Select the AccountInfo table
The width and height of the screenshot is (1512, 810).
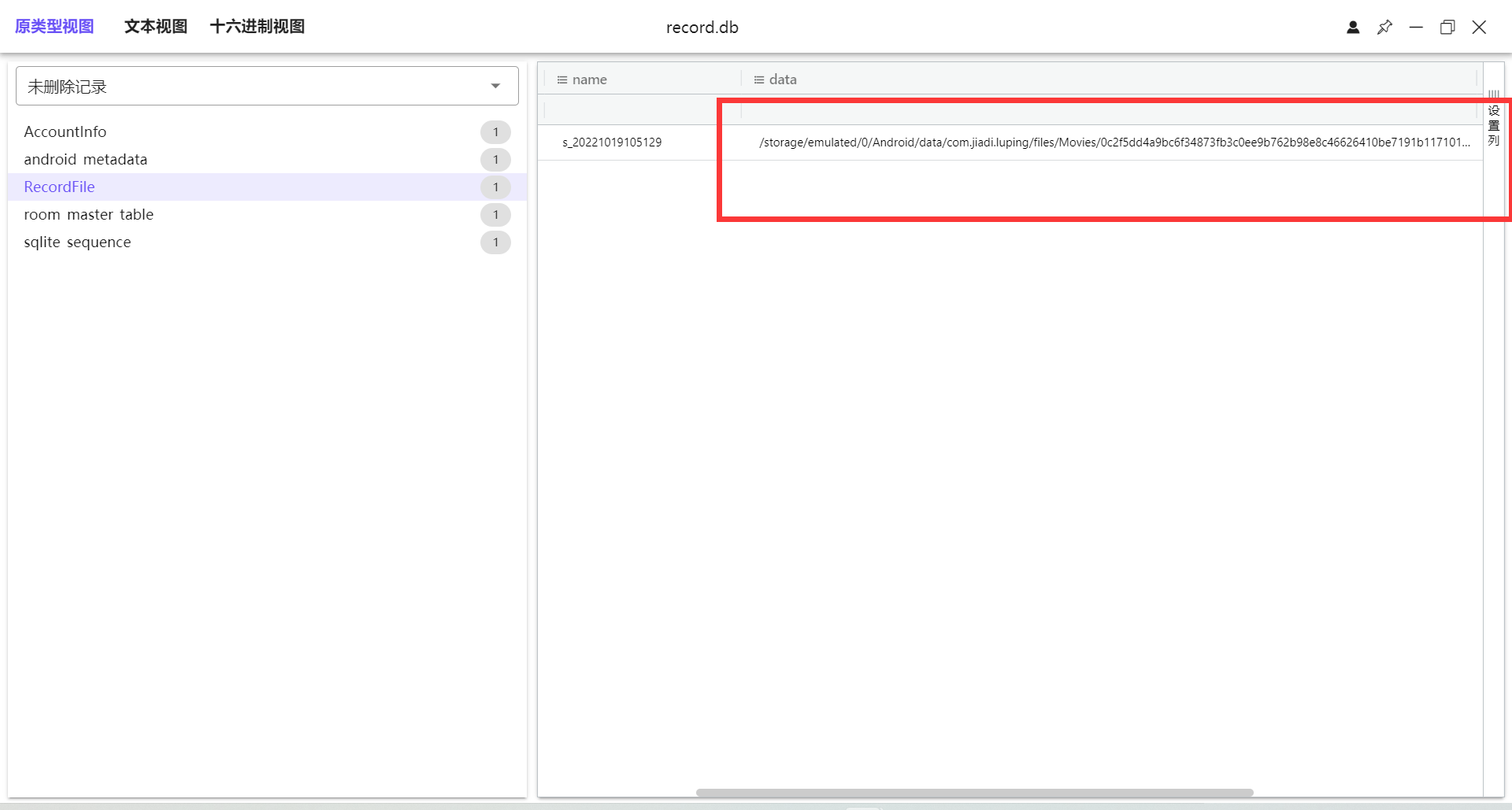pos(267,132)
